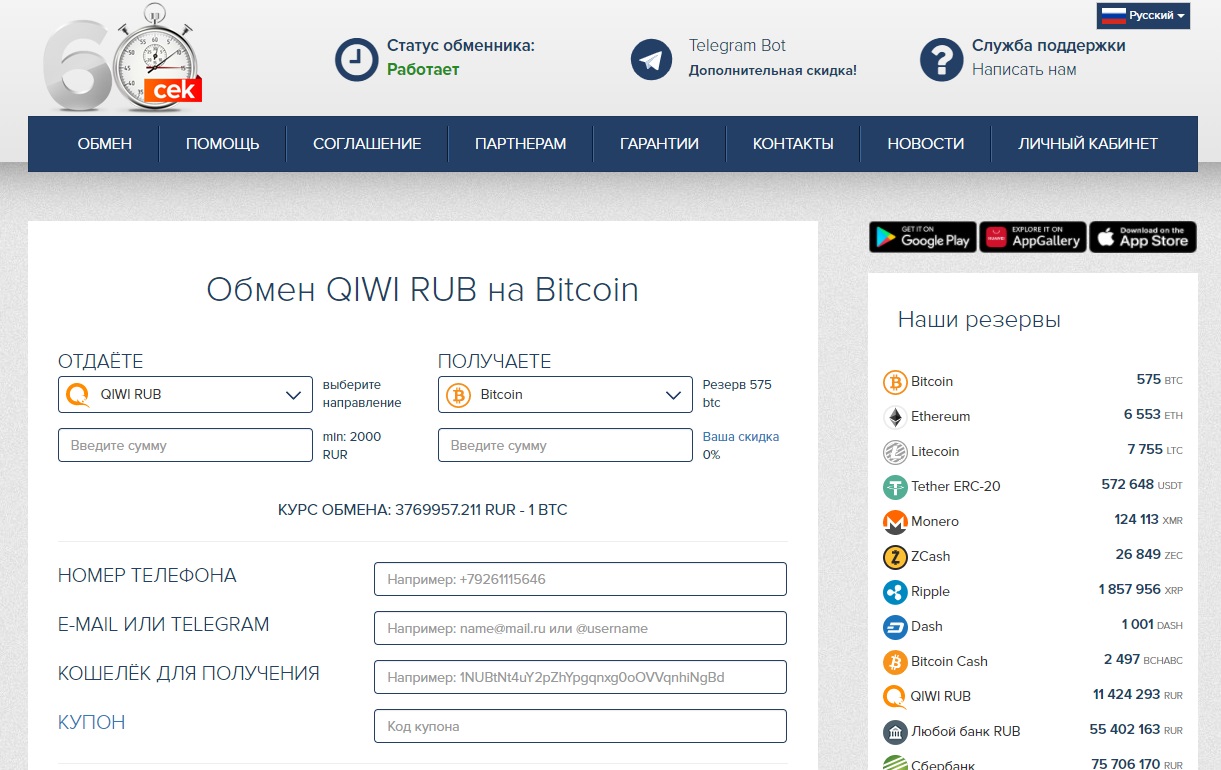Screen dimensions: 1221x770
Task: Click the Ripple reserve row text
Action: 930,592
